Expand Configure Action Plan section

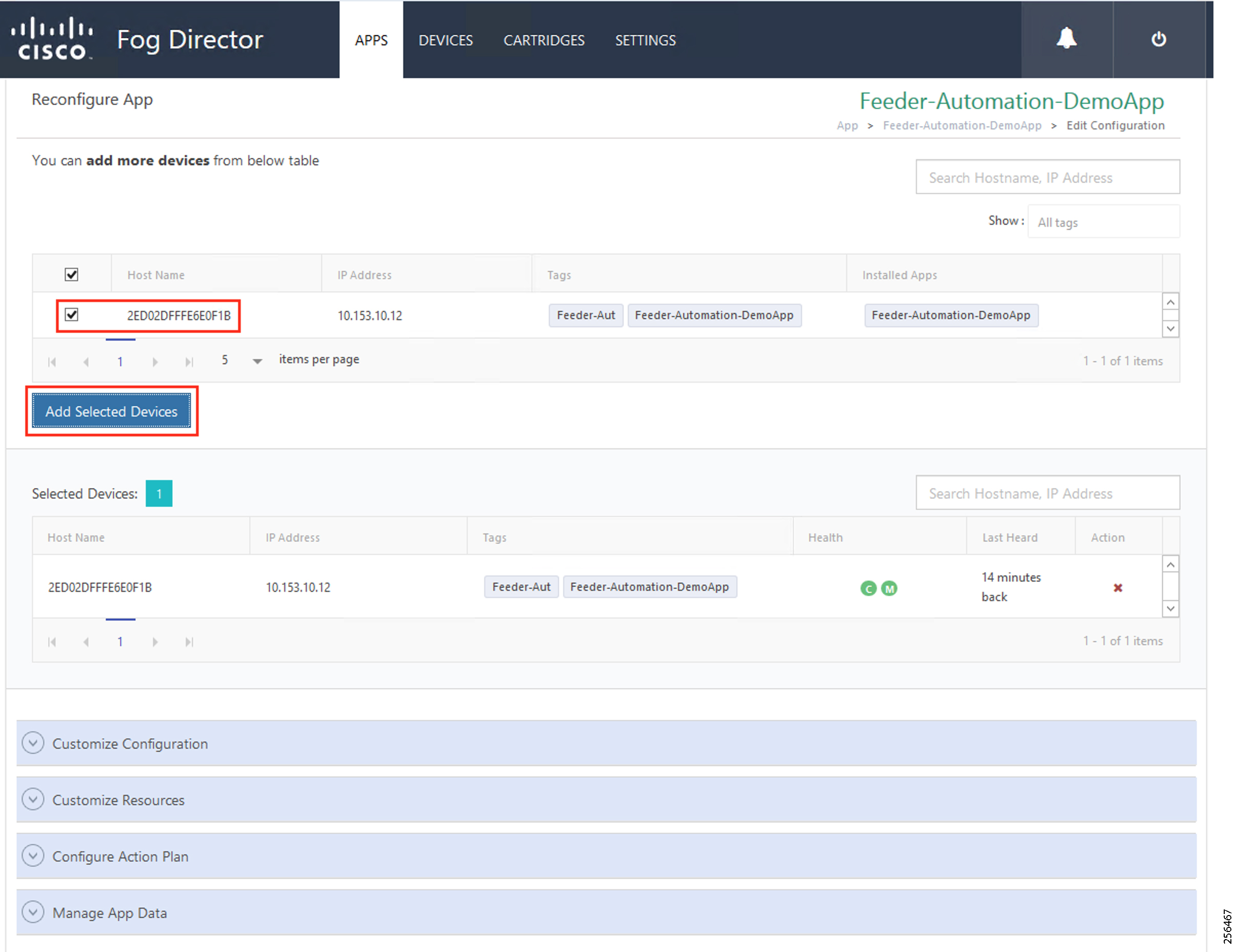pyautogui.click(x=606, y=856)
